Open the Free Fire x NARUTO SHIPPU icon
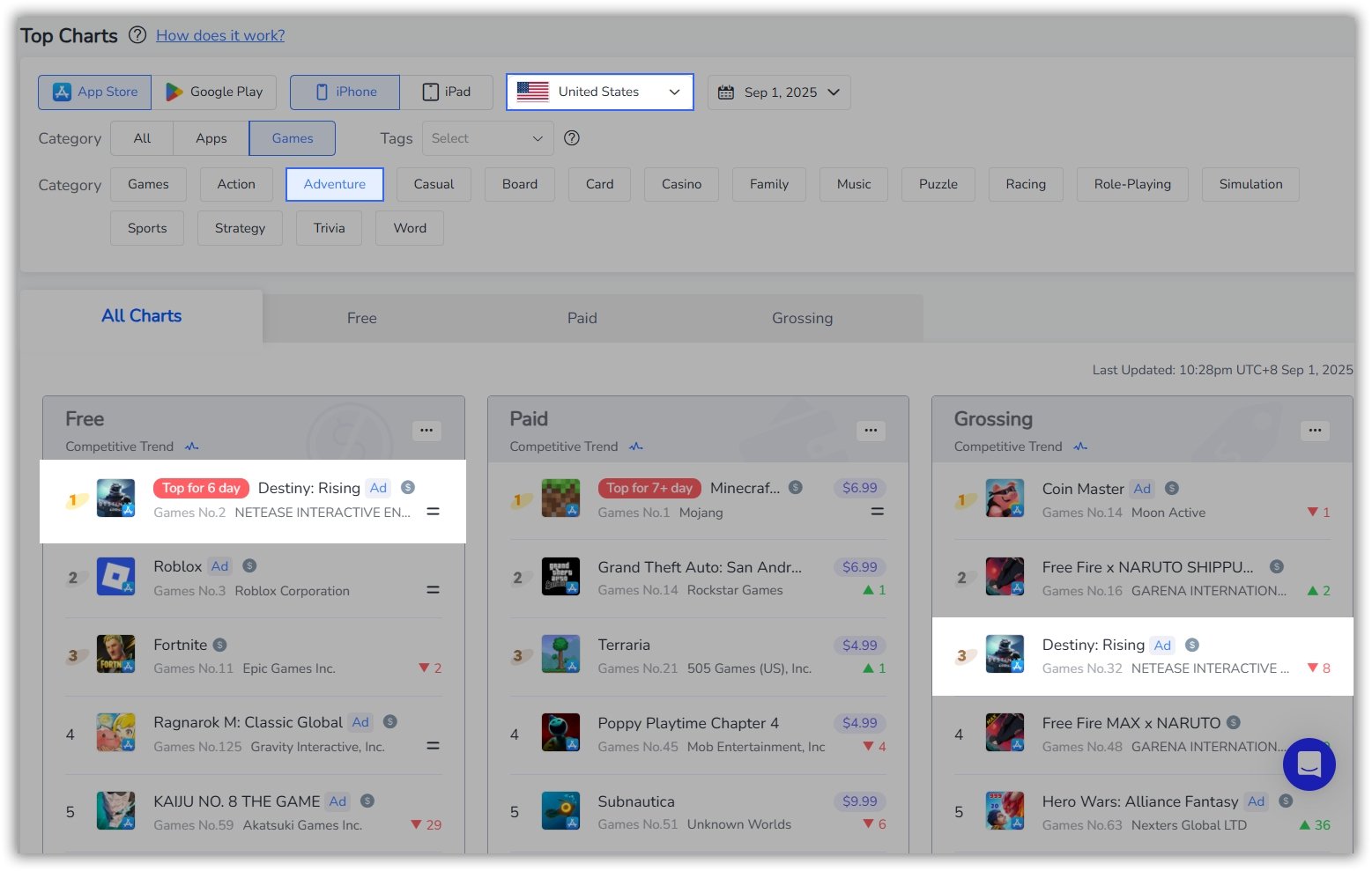 [1005, 577]
